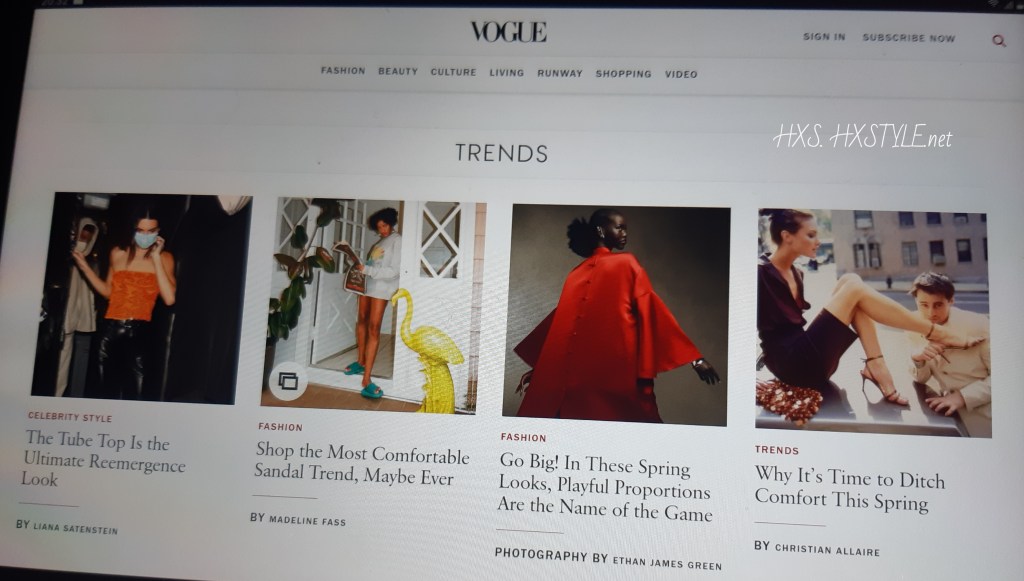Viewport: 1024px width, 581px height.
Task: Click the Celebrity Style category label
Action: [70, 417]
